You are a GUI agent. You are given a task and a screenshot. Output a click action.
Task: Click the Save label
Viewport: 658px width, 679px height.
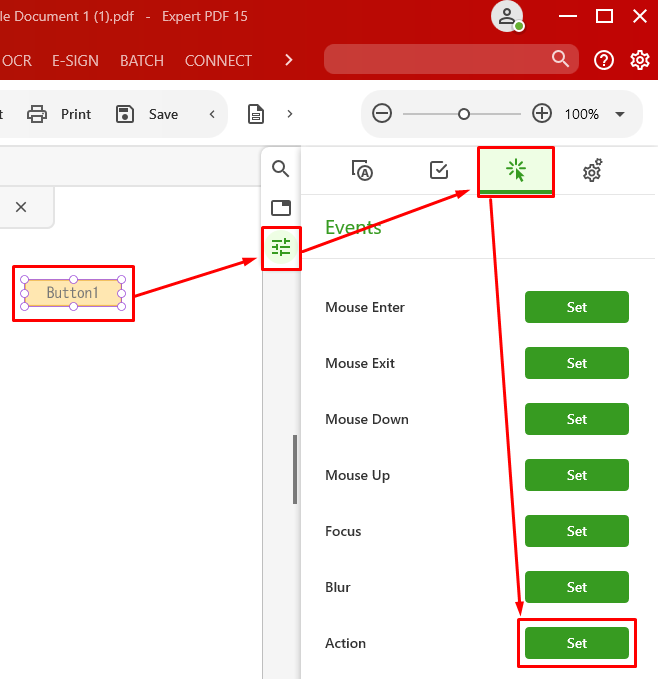click(163, 114)
